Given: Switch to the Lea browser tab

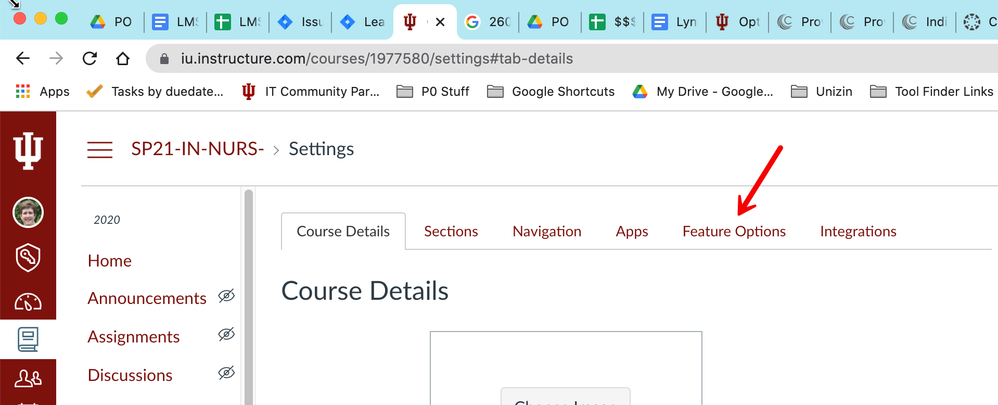Looking at the screenshot, I should coord(363,22).
